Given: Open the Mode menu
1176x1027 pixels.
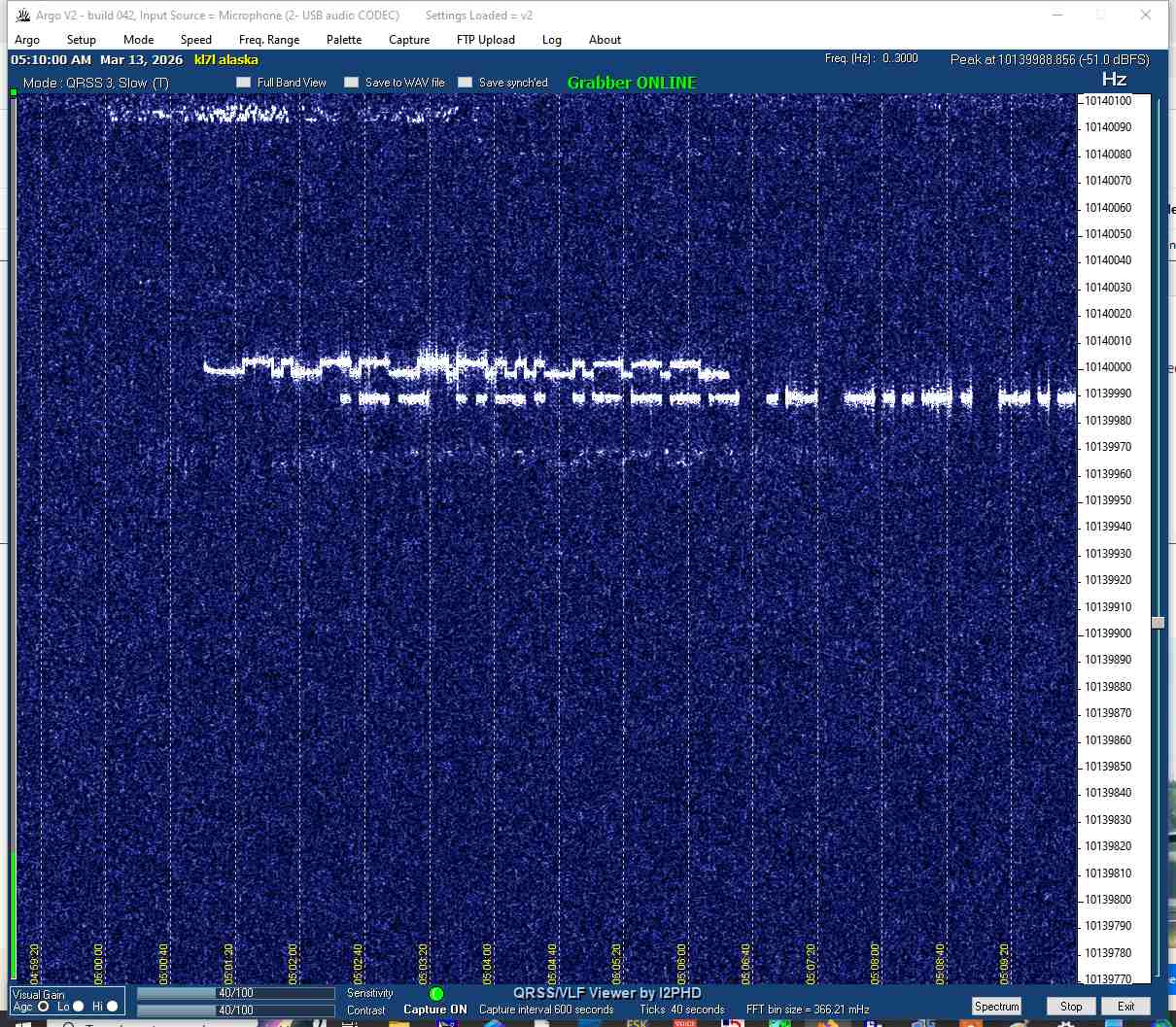Looking at the screenshot, I should [138, 40].
